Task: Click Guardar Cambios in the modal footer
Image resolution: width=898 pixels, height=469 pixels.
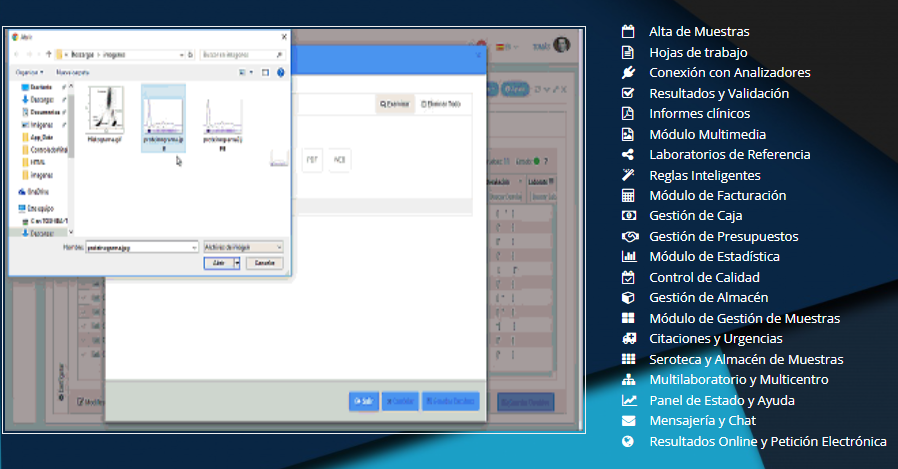Action: [x=451, y=401]
